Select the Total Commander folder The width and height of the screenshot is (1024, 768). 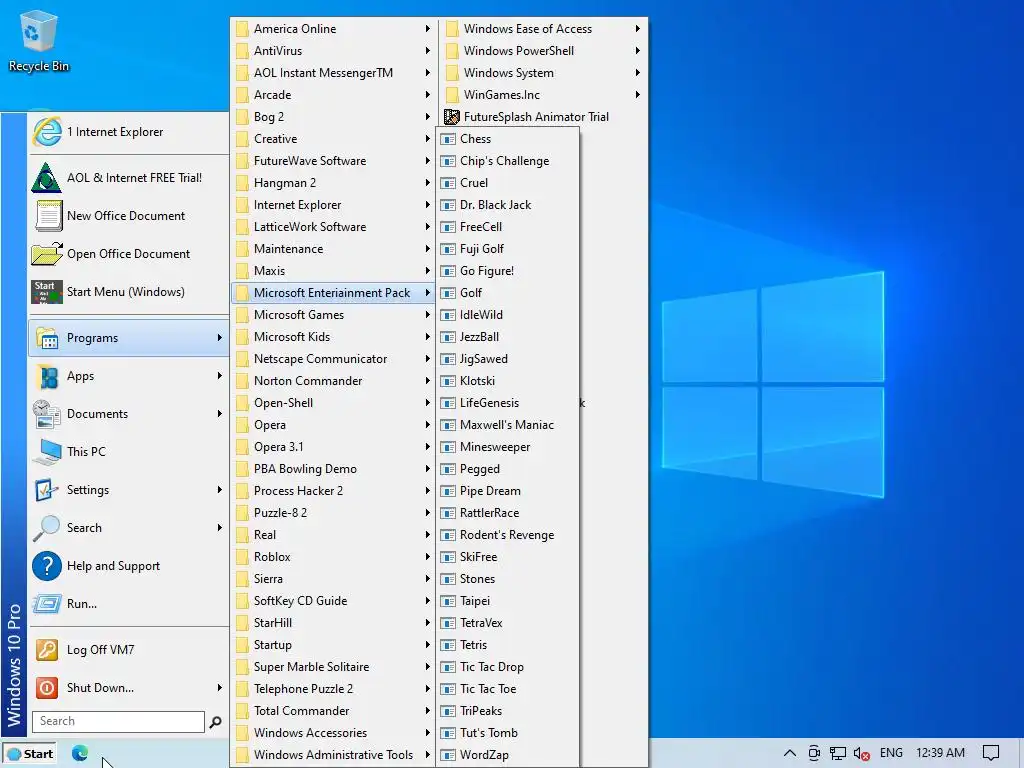(x=333, y=711)
